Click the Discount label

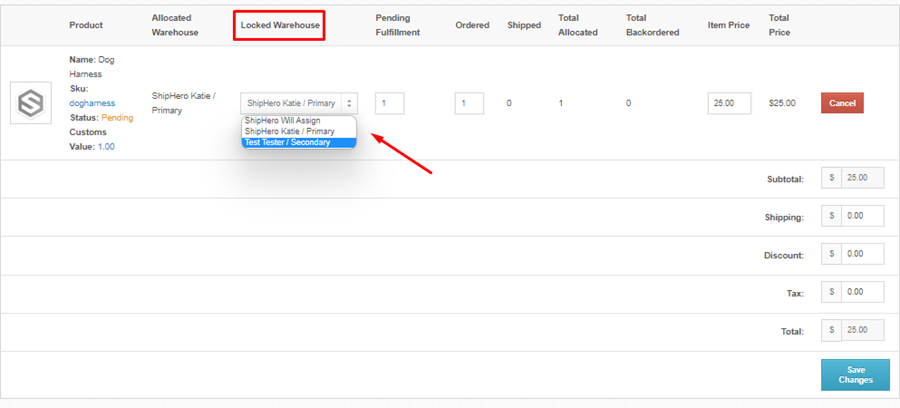click(x=784, y=255)
